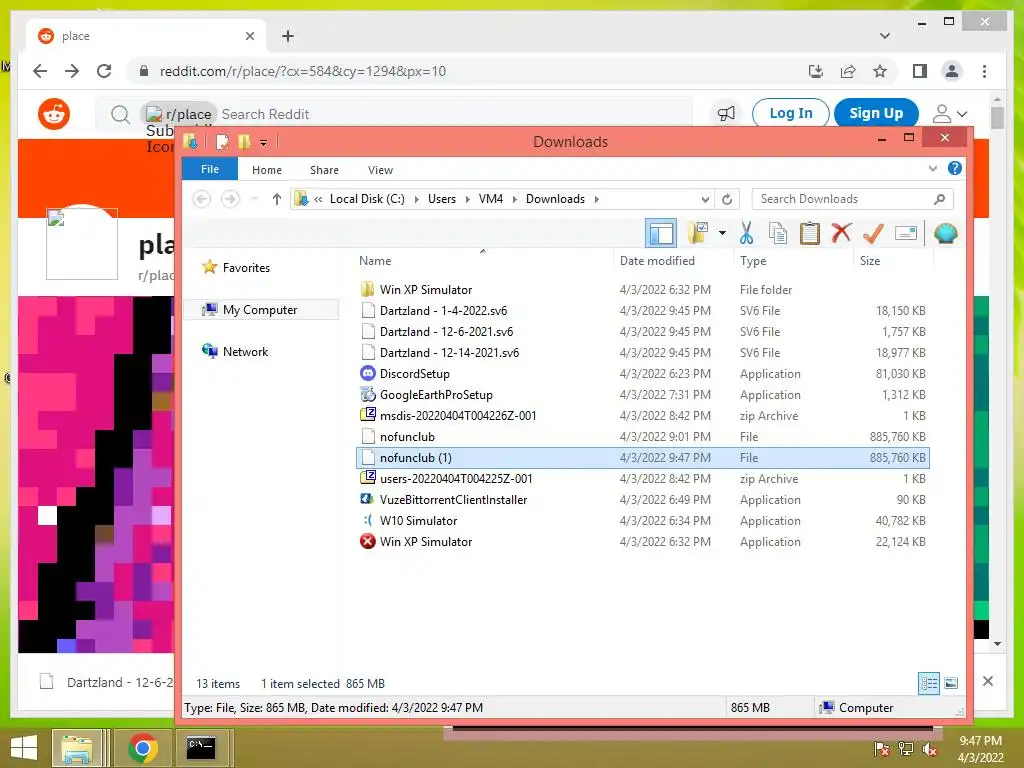Click the orange checkmark Properties icon

pyautogui.click(x=873, y=232)
